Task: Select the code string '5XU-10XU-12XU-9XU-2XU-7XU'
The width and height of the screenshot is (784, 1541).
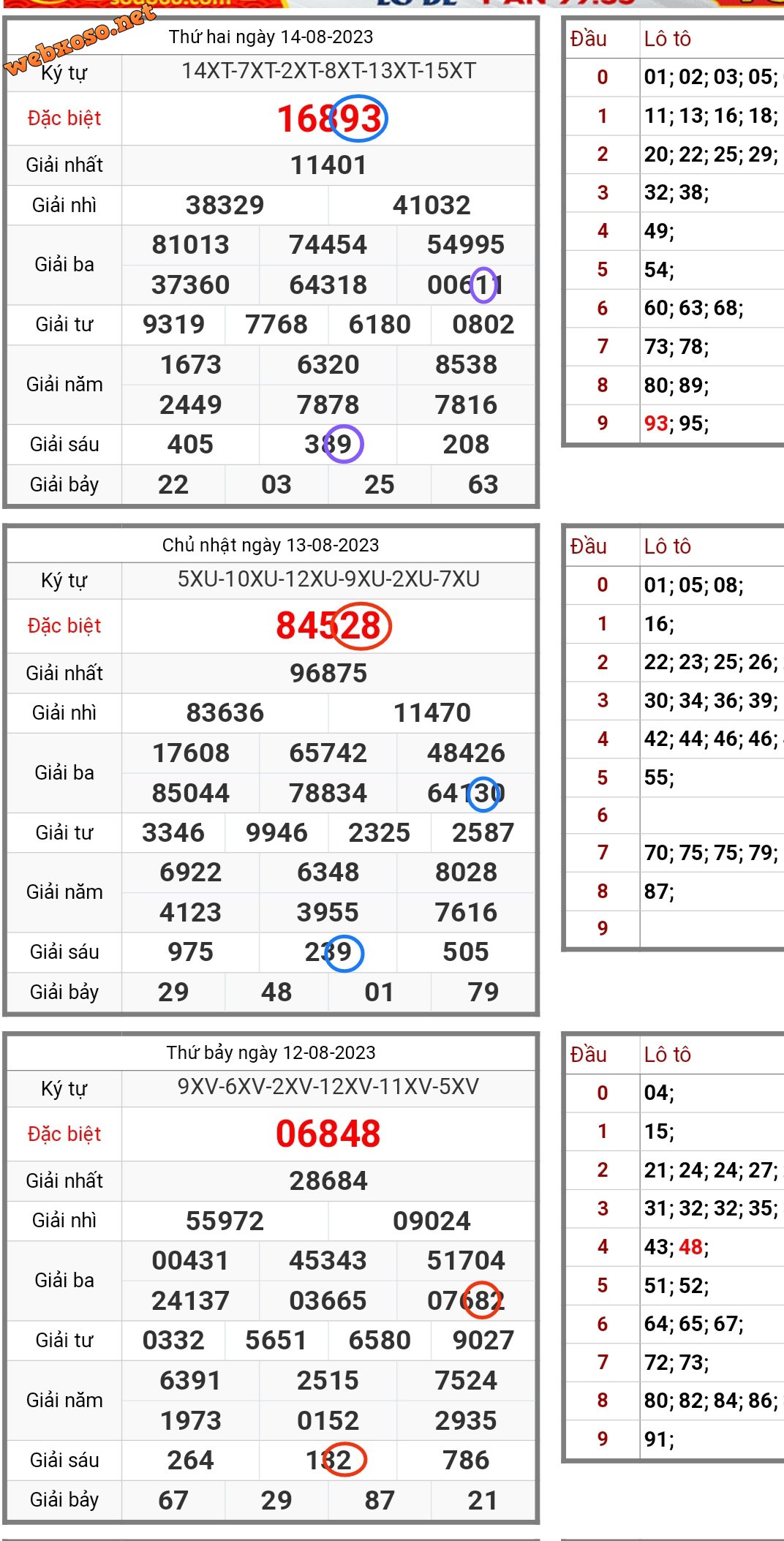Action: coord(328,579)
